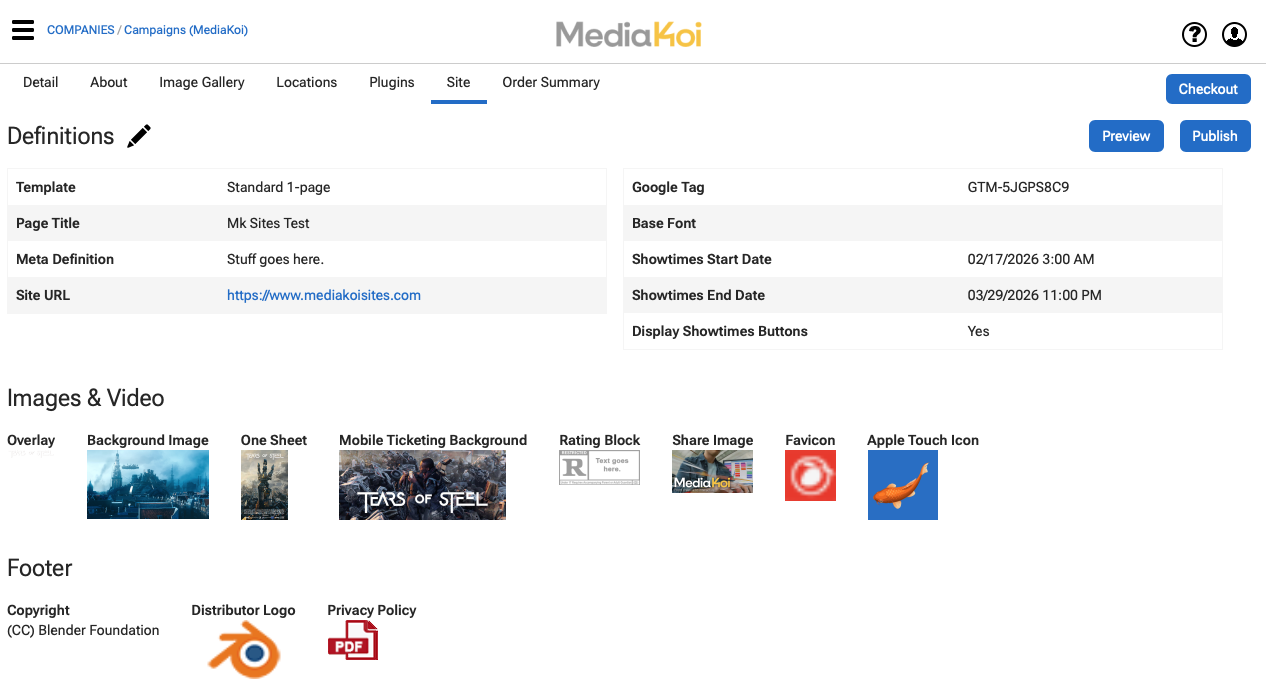Click the Footer heading
The height and width of the screenshot is (693, 1266).
click(40, 568)
